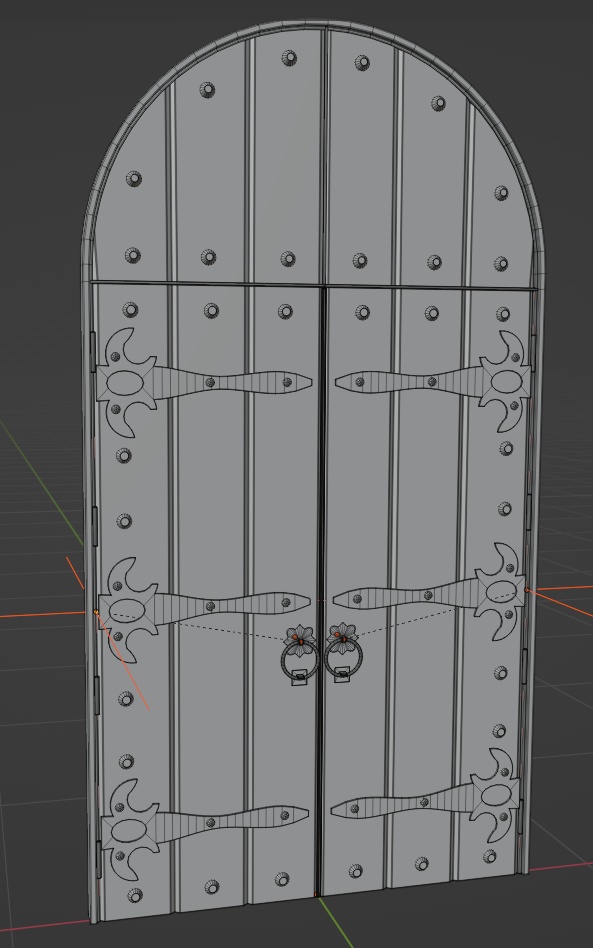Select the left door ring knocker

tap(299, 660)
